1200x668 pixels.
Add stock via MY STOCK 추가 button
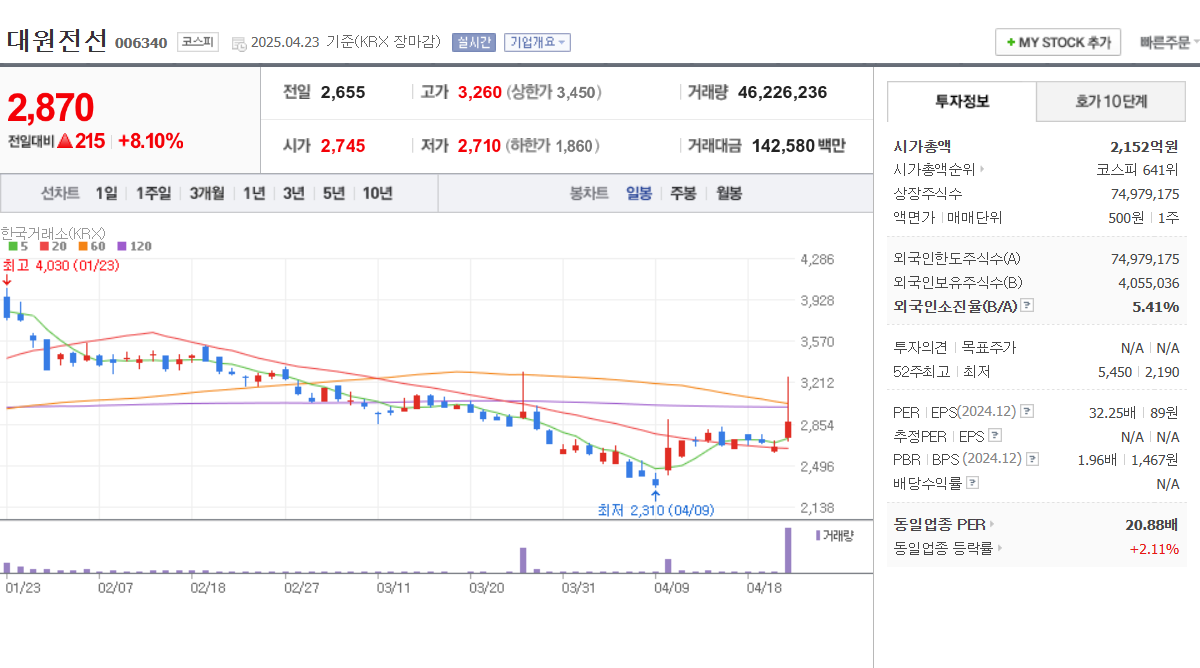pos(1058,42)
